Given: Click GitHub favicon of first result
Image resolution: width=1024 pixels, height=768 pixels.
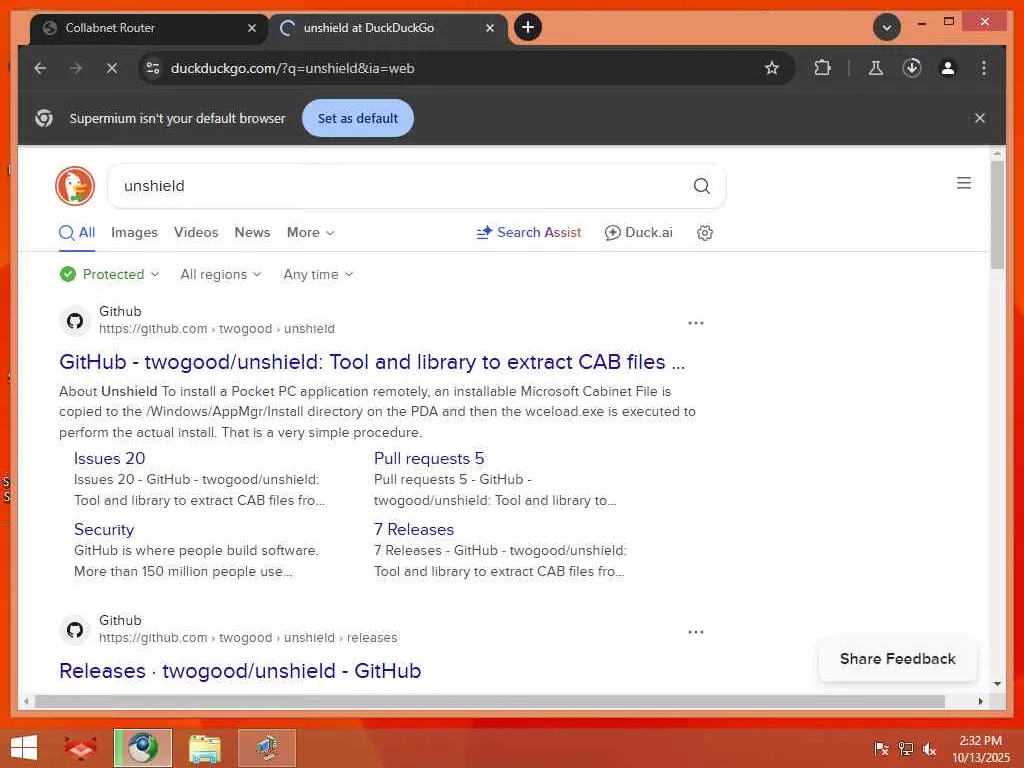Looking at the screenshot, I should point(75,321).
